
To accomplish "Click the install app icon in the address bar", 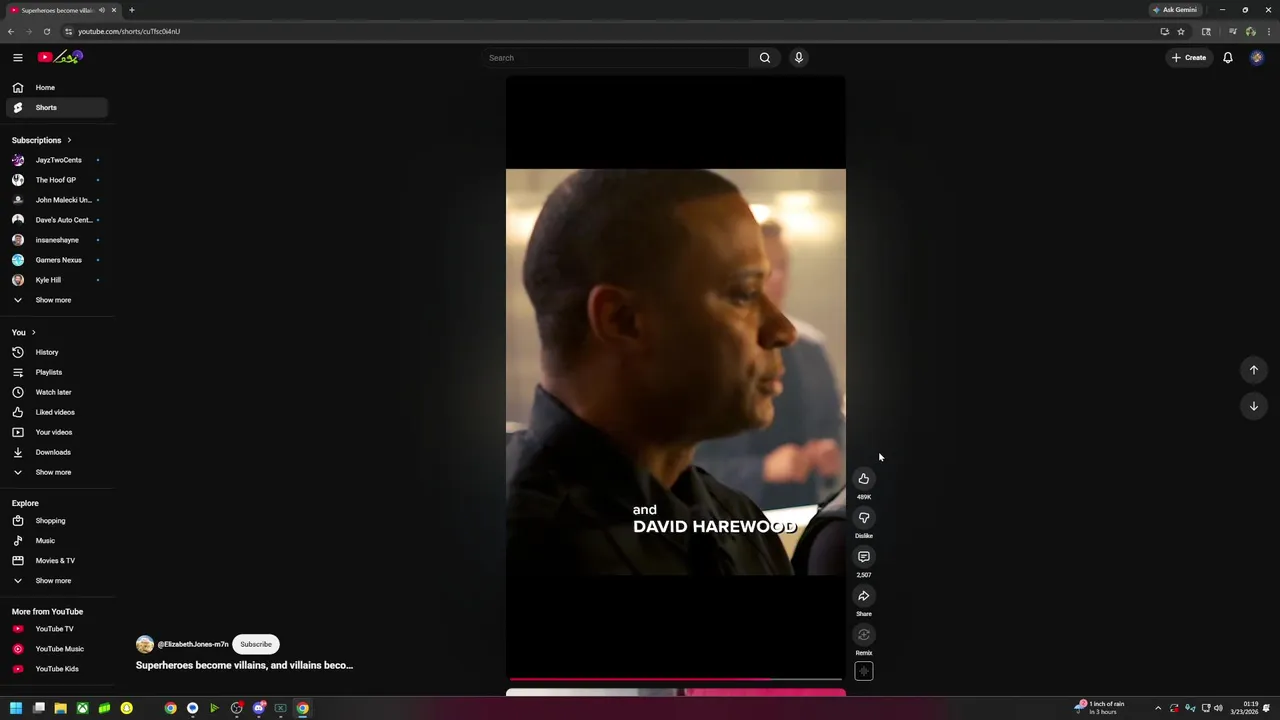I will [x=1164, y=31].
